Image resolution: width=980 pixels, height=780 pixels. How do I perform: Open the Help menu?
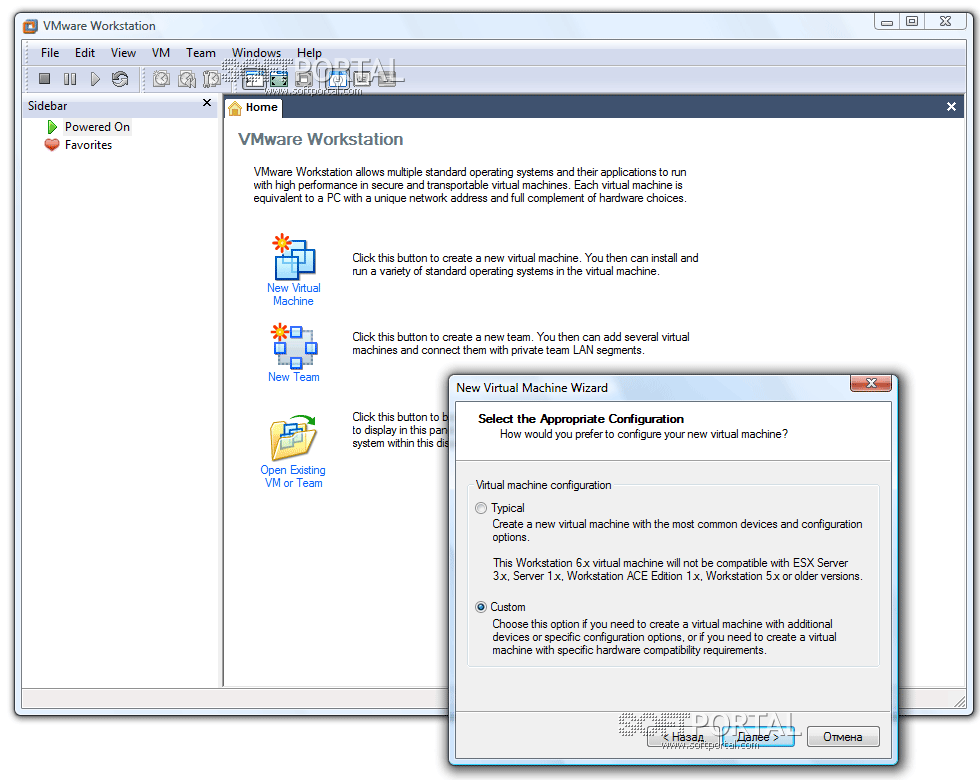(x=309, y=53)
